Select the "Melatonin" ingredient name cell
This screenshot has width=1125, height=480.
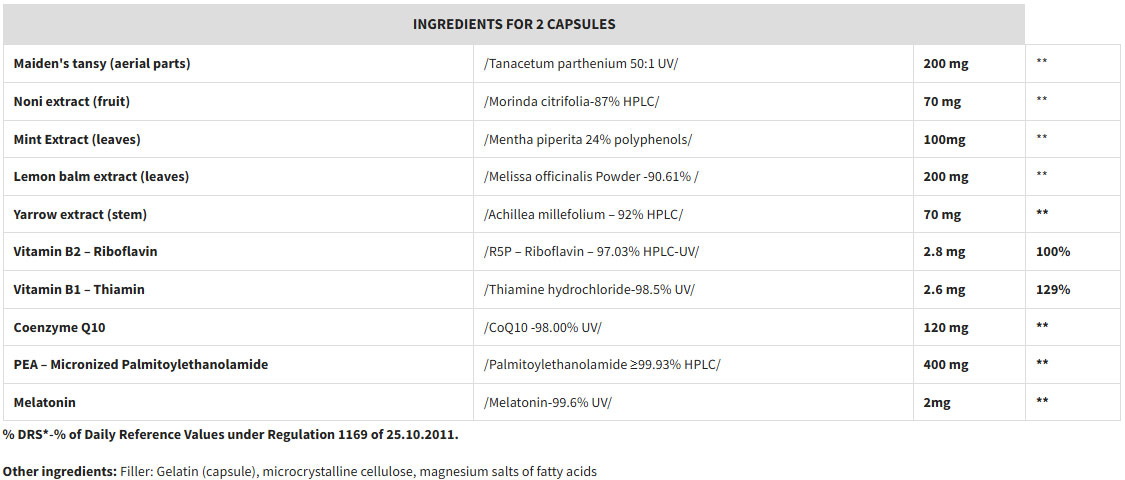pos(45,402)
